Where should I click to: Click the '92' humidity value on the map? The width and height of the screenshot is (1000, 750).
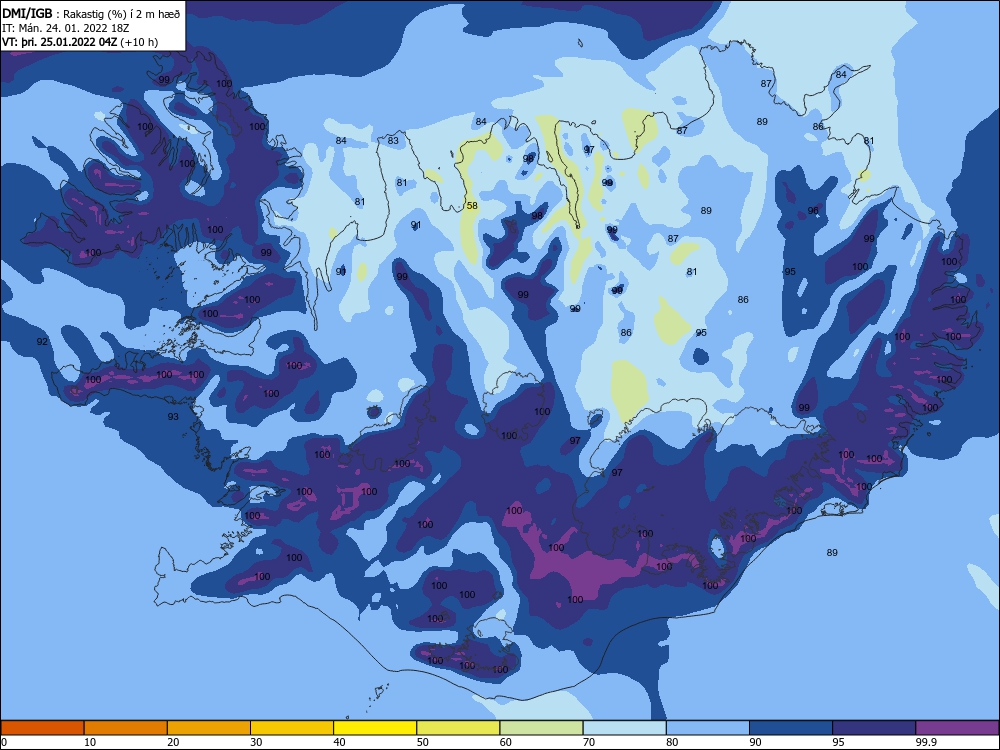42,341
